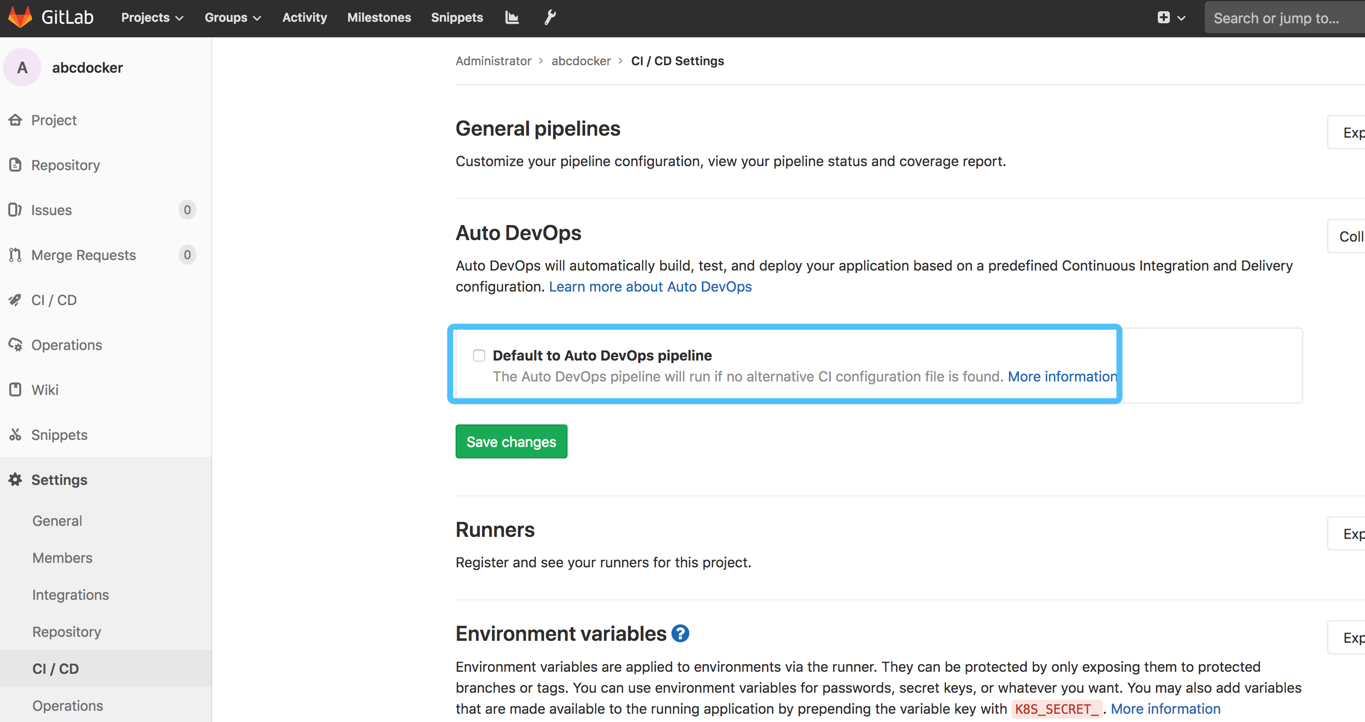Click the Search or jump to field
Image resolution: width=1365 pixels, height=722 pixels.
point(1285,18)
